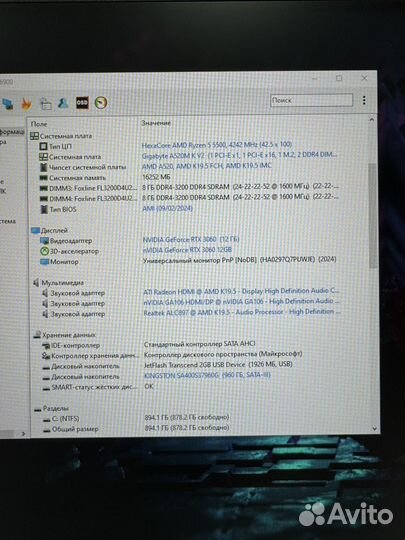This screenshot has height=540, width=405.
Task: Open the flame System Stability Test tool
Action: pos(26,103)
